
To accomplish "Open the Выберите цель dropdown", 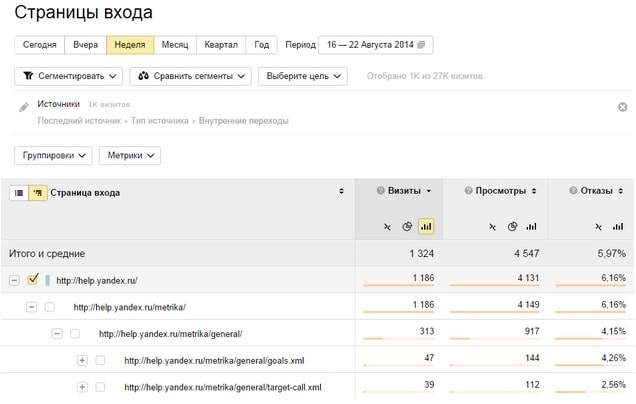I will (x=303, y=76).
